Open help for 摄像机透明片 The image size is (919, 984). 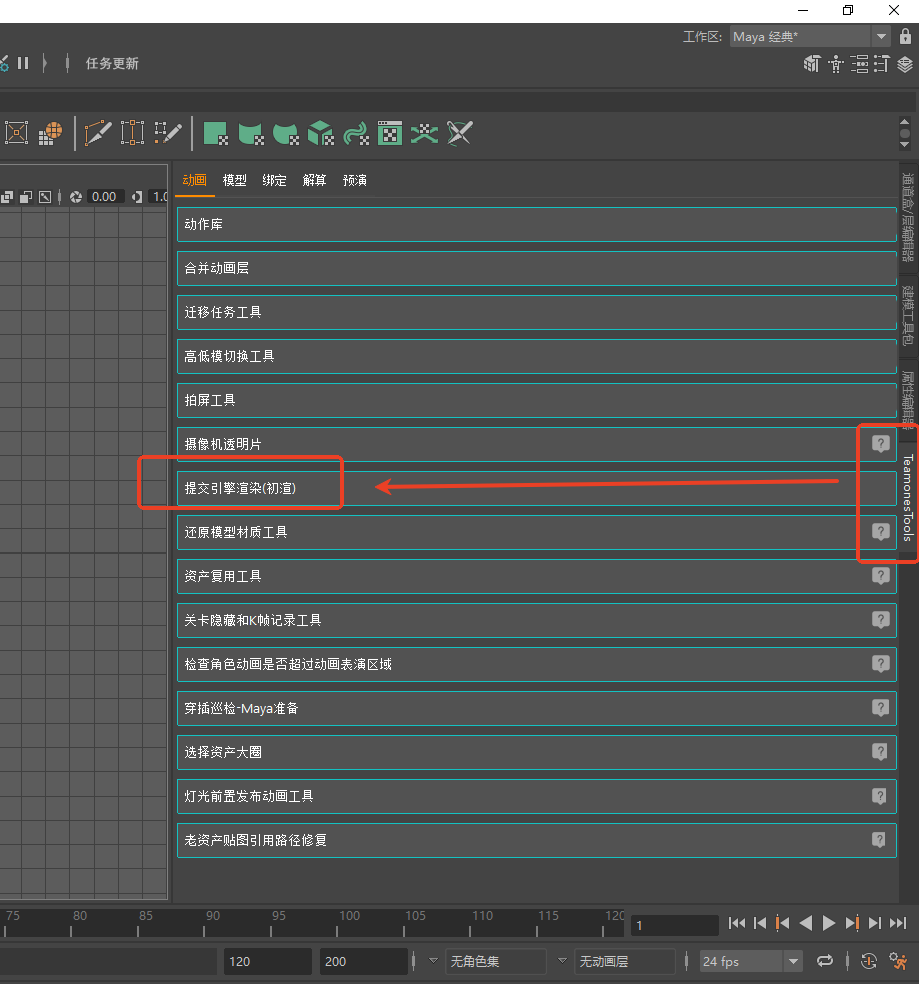tap(880, 444)
